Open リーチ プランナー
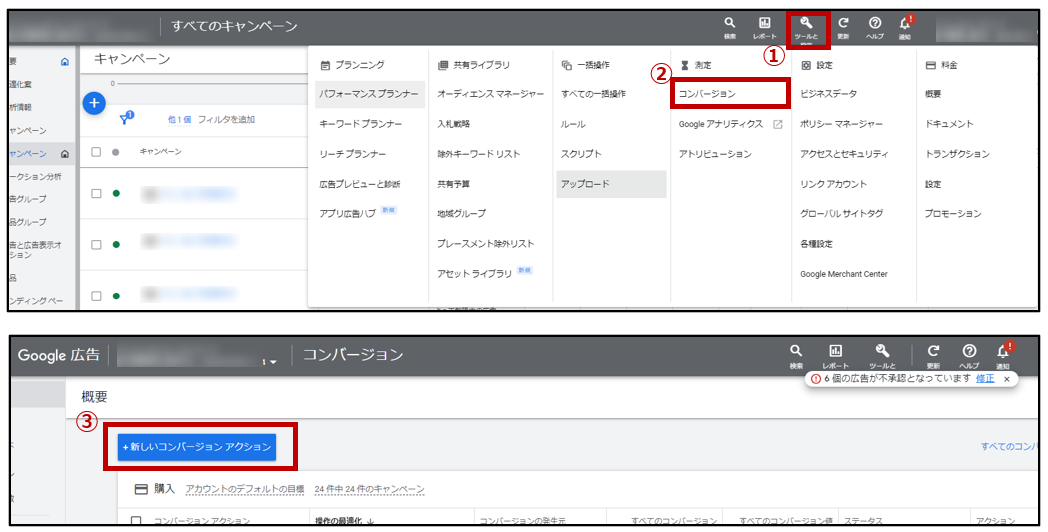1048x532 pixels. point(353,154)
